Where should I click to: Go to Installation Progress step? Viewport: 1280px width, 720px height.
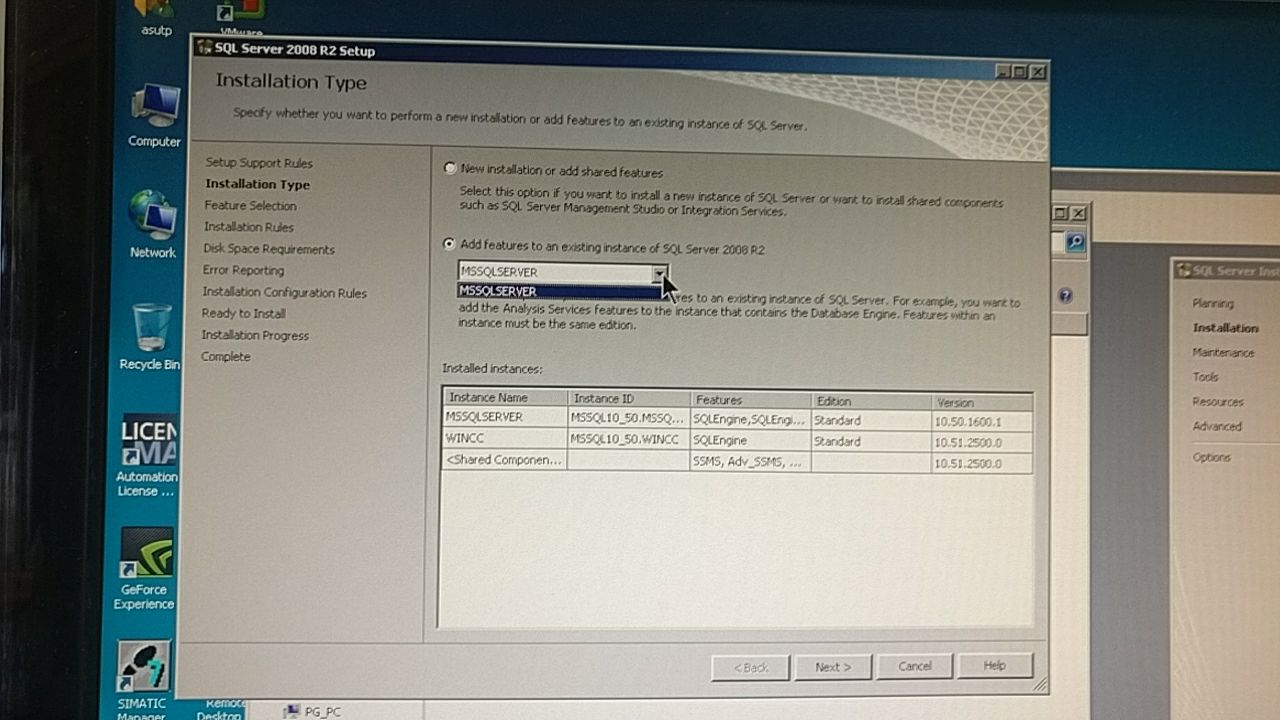255,335
